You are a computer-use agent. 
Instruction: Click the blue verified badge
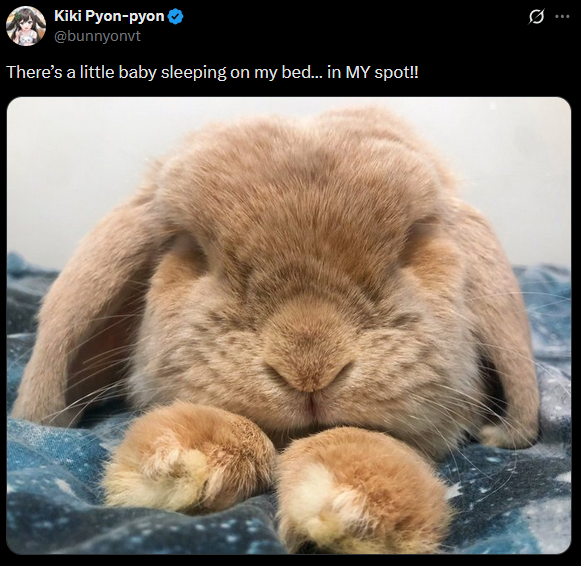(176, 17)
